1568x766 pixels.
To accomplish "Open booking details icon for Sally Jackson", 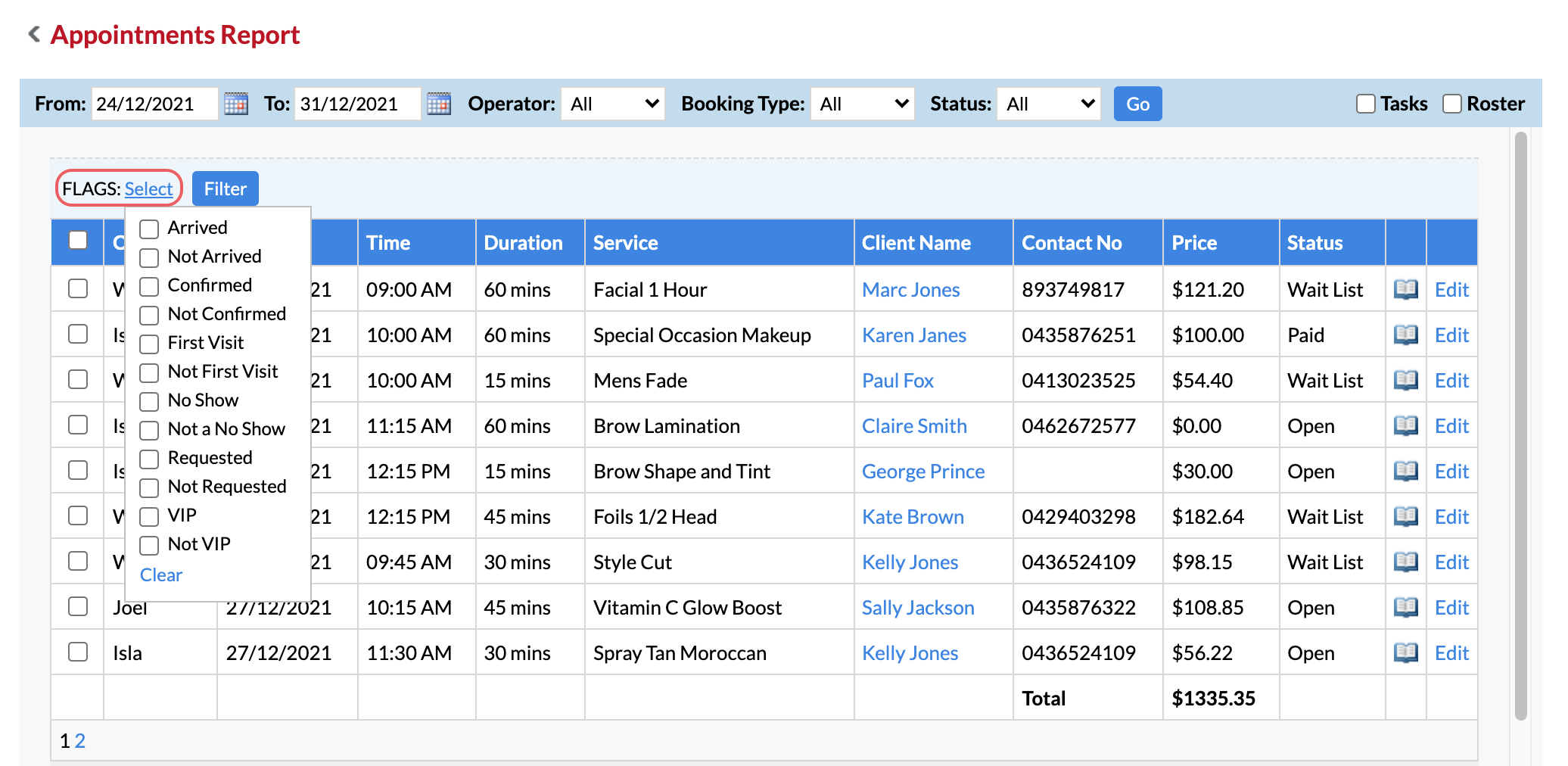I will [1406, 607].
